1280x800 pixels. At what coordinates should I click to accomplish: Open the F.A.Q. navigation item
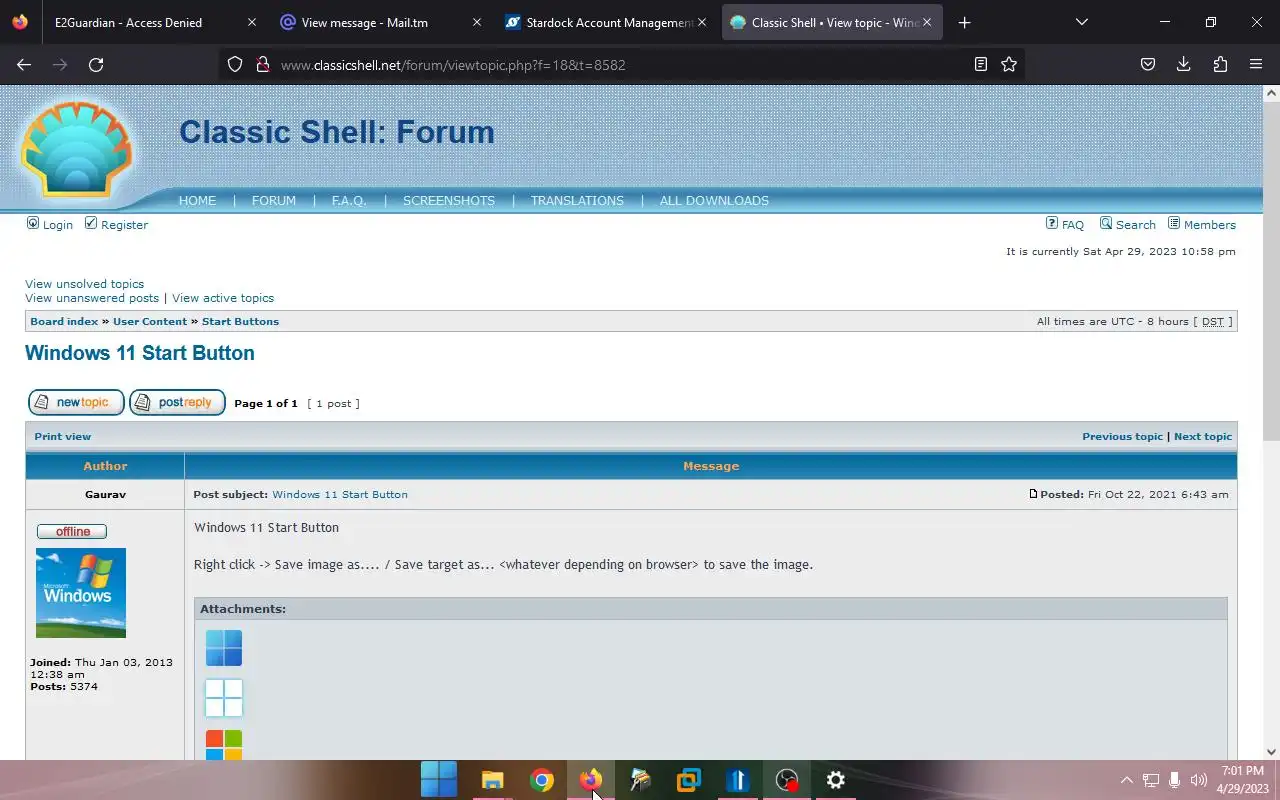[349, 200]
